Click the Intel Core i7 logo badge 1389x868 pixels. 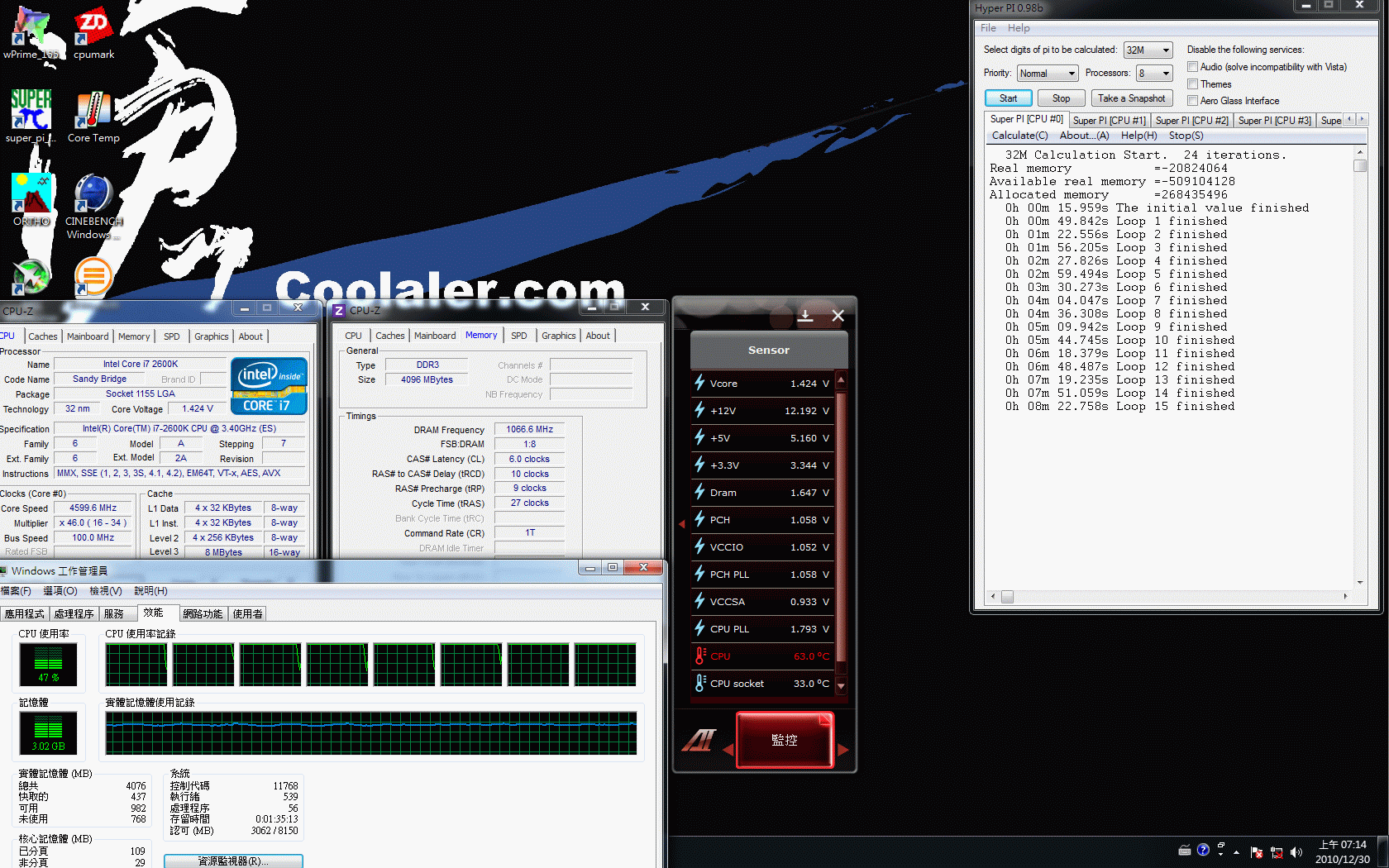pos(269,385)
